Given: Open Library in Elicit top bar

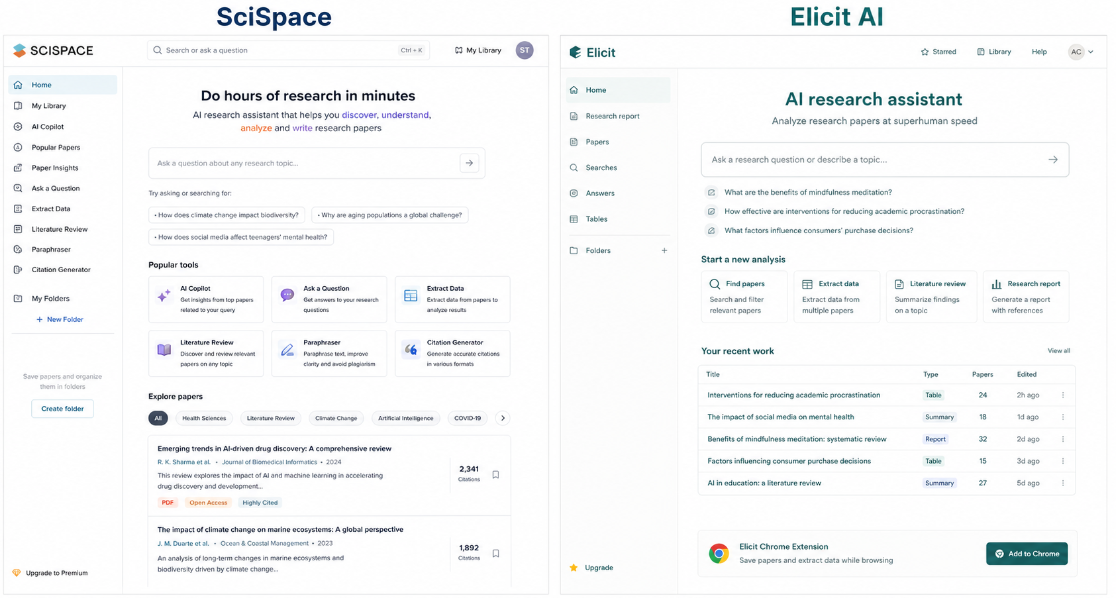Looking at the screenshot, I should 994,52.
